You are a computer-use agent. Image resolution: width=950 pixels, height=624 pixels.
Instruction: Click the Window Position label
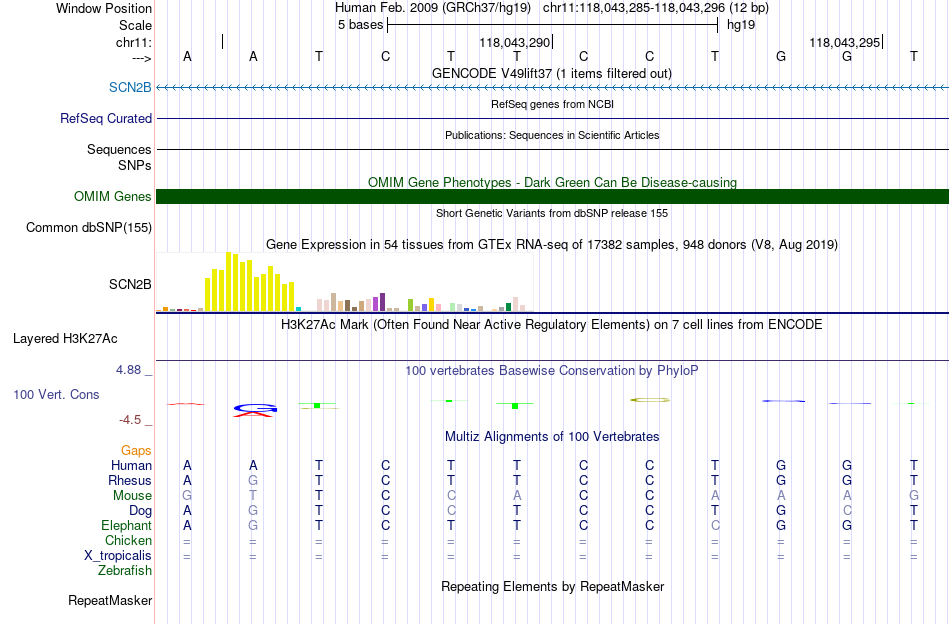(104, 8)
